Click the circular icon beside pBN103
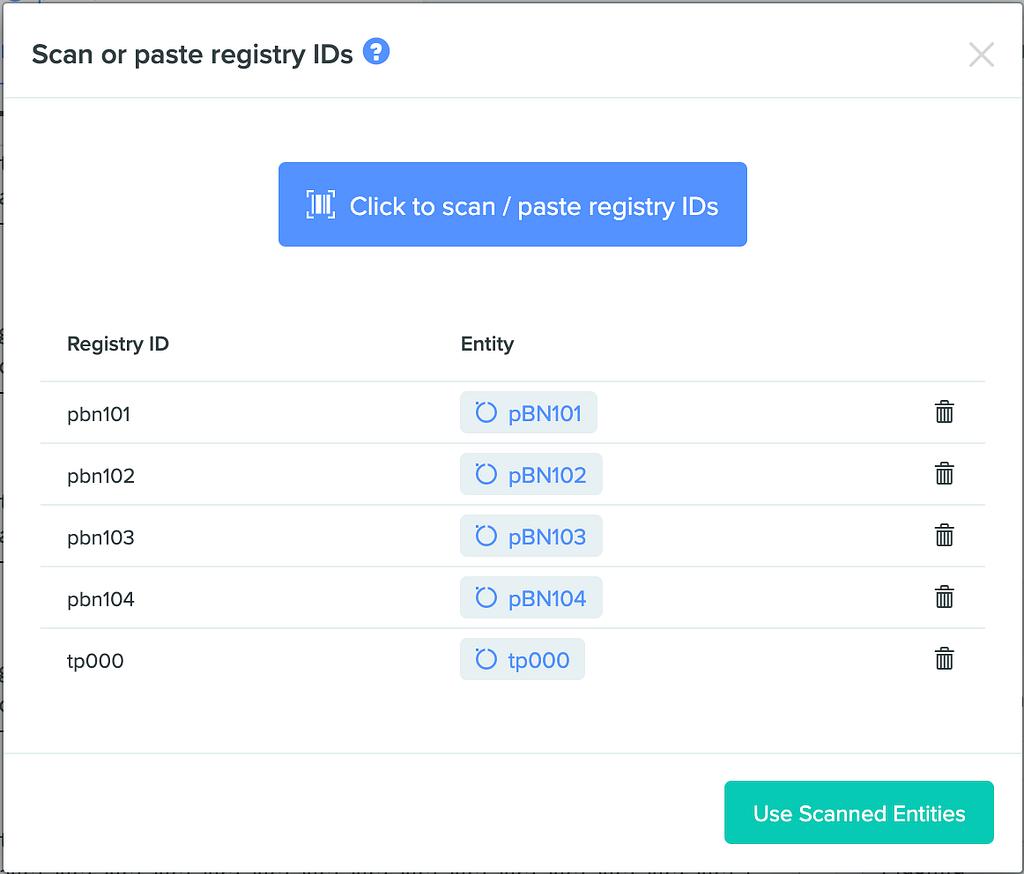 (486, 537)
